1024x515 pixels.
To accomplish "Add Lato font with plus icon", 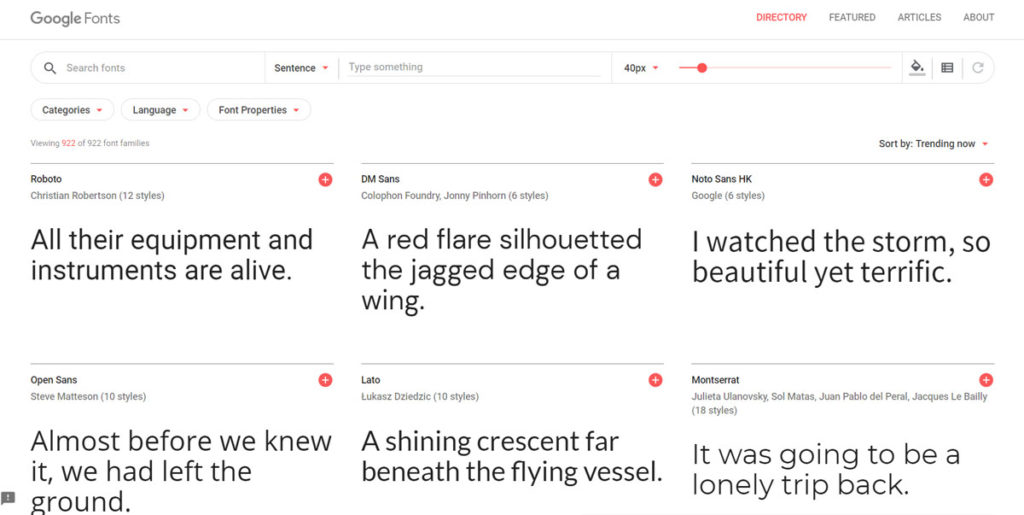I will (x=655, y=380).
